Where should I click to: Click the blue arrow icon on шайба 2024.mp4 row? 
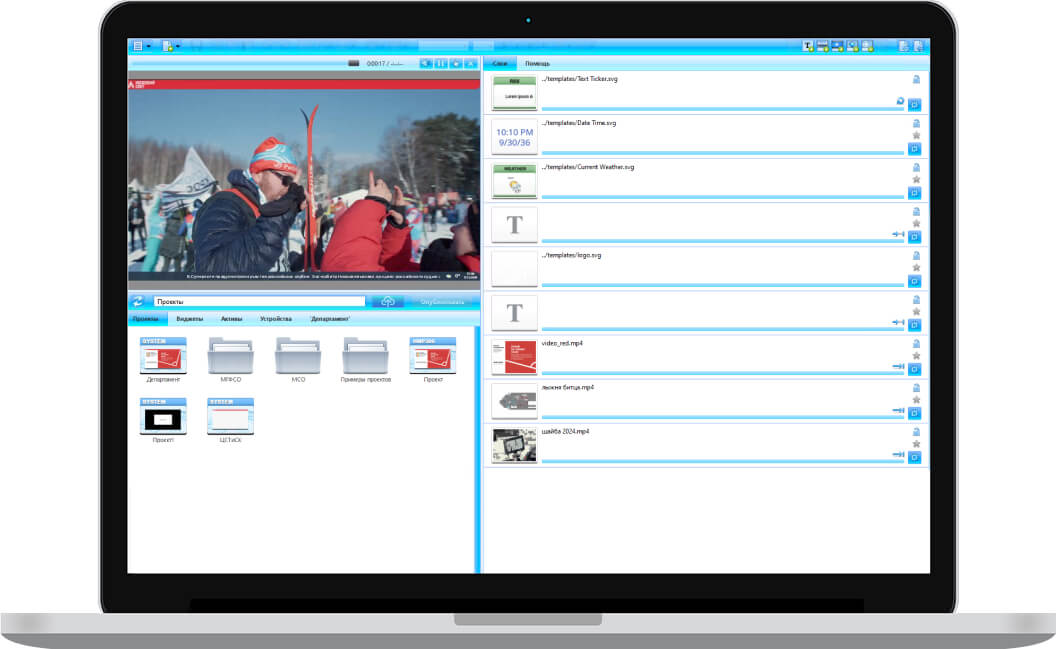(898, 455)
